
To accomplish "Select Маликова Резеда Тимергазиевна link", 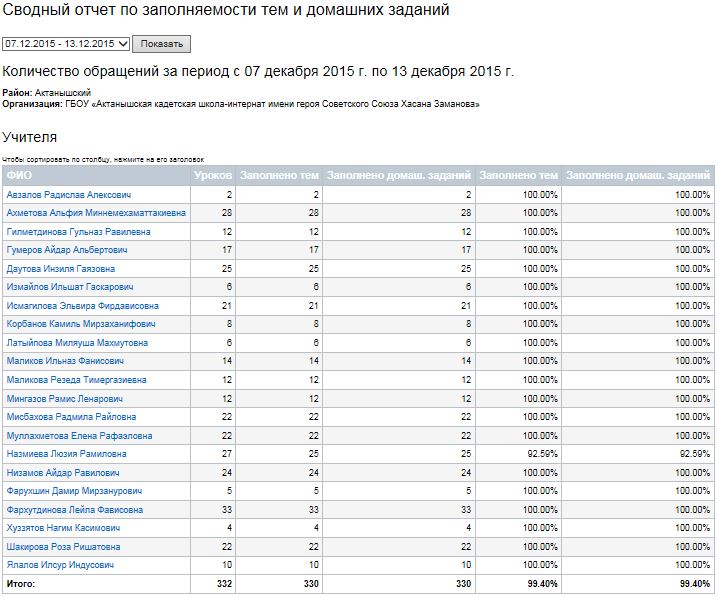I will [77, 380].
